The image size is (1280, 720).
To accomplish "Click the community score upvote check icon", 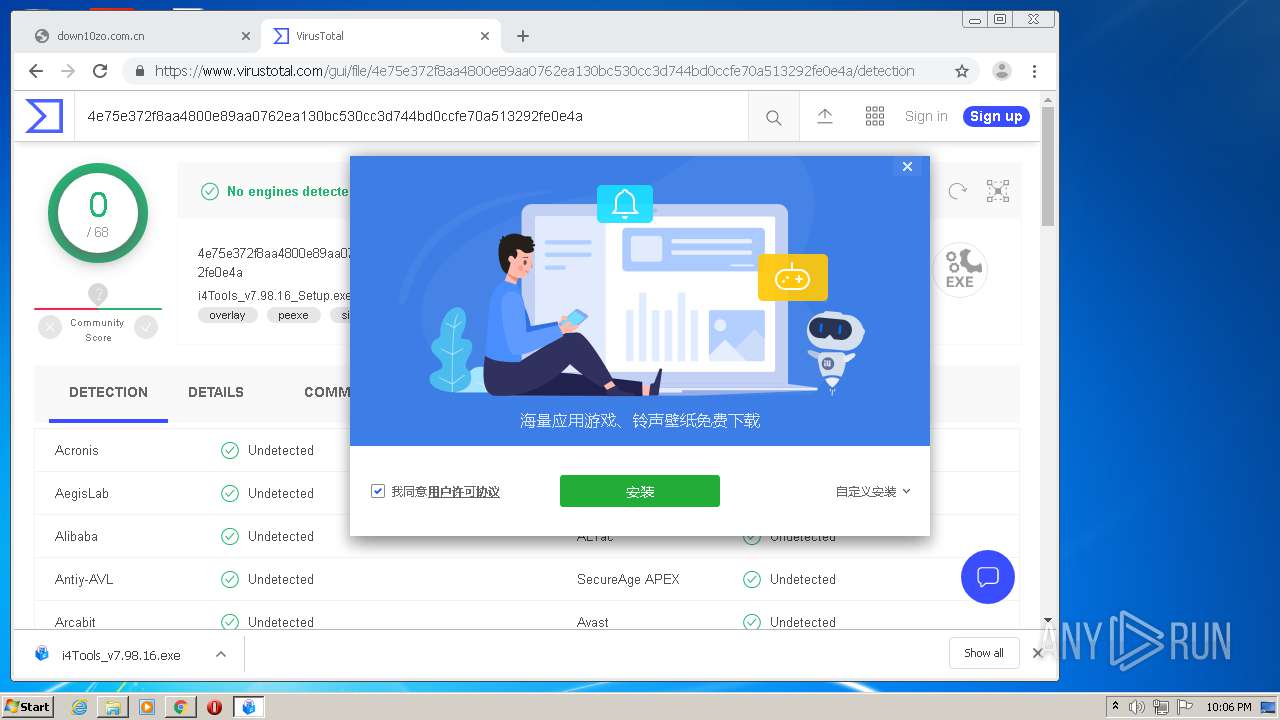I will point(146,327).
